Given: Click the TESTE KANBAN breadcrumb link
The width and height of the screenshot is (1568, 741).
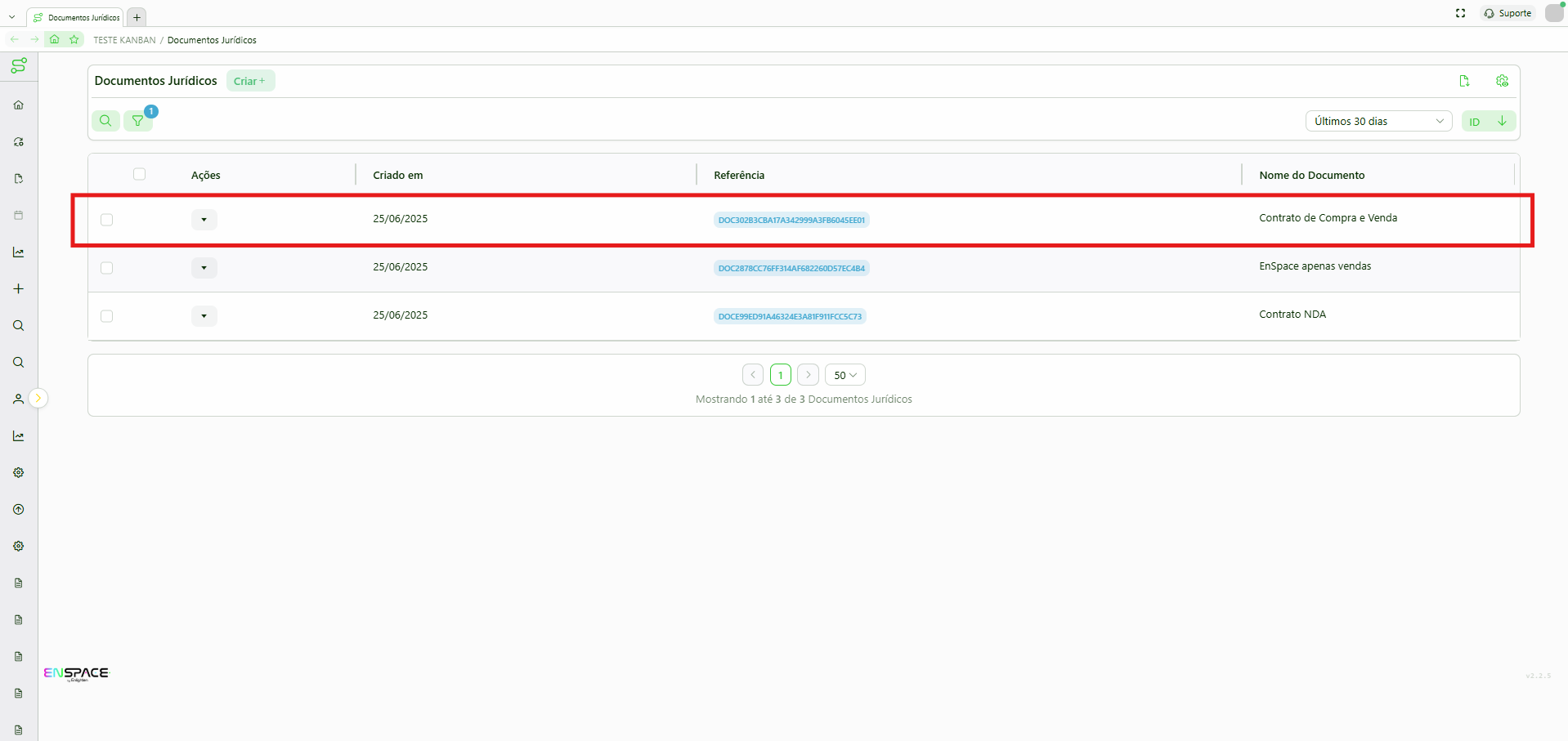Looking at the screenshot, I should tap(124, 40).
